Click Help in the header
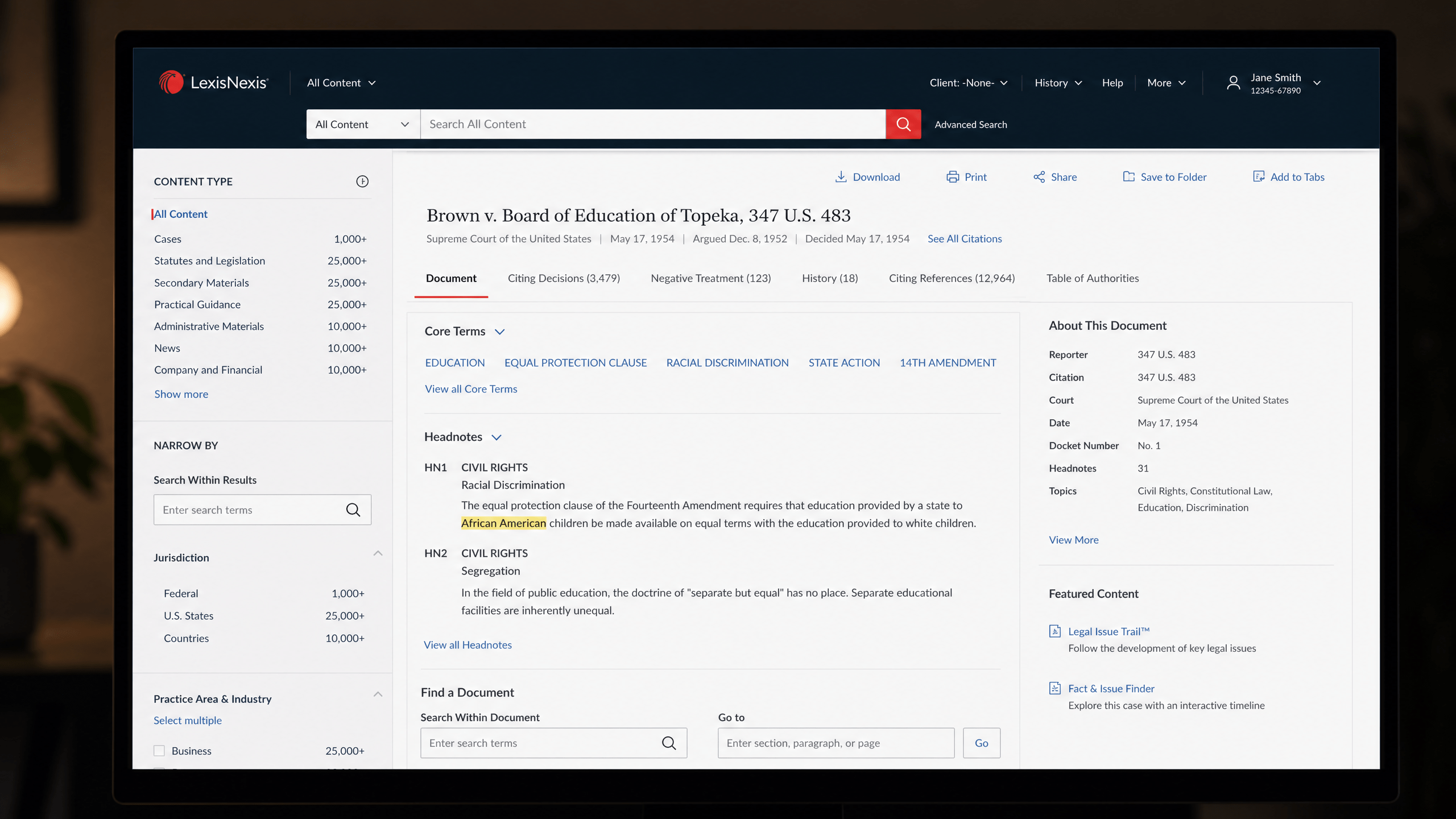The height and width of the screenshot is (819, 1456). (x=1112, y=82)
